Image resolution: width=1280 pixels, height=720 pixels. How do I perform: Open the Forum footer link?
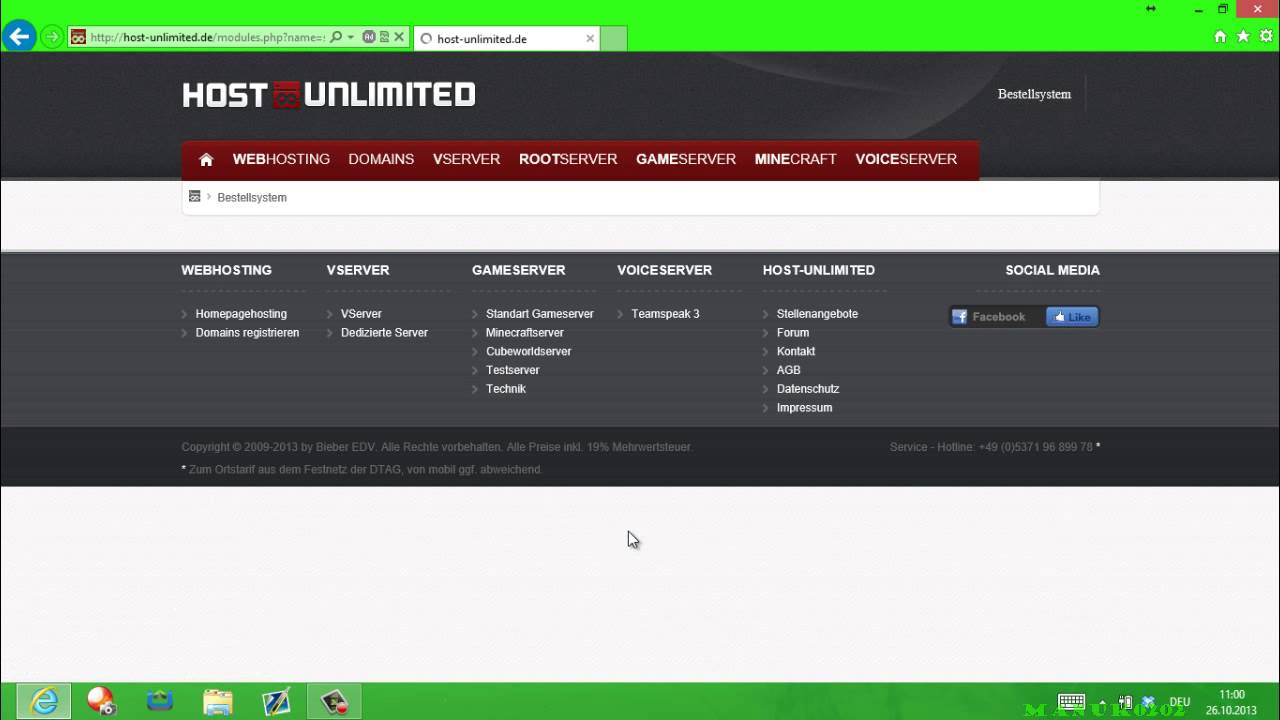[x=793, y=333]
